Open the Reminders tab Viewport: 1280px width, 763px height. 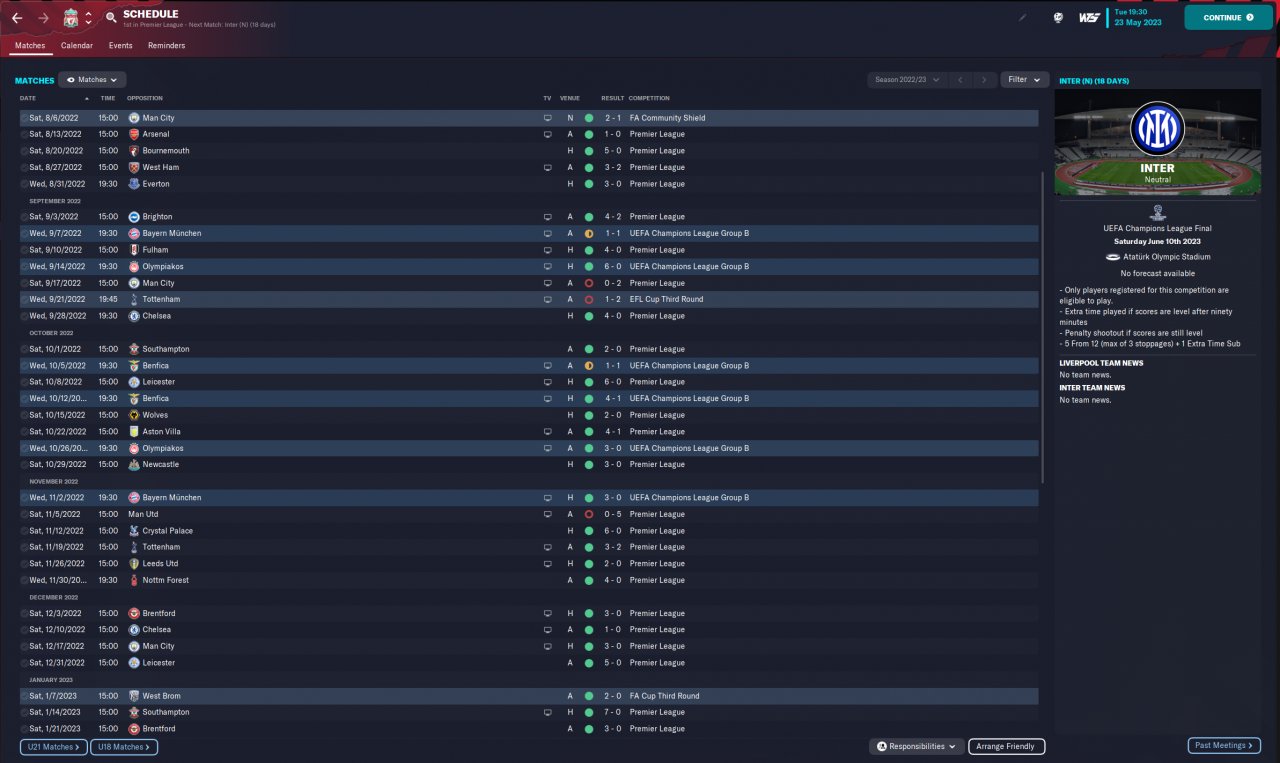[x=166, y=45]
